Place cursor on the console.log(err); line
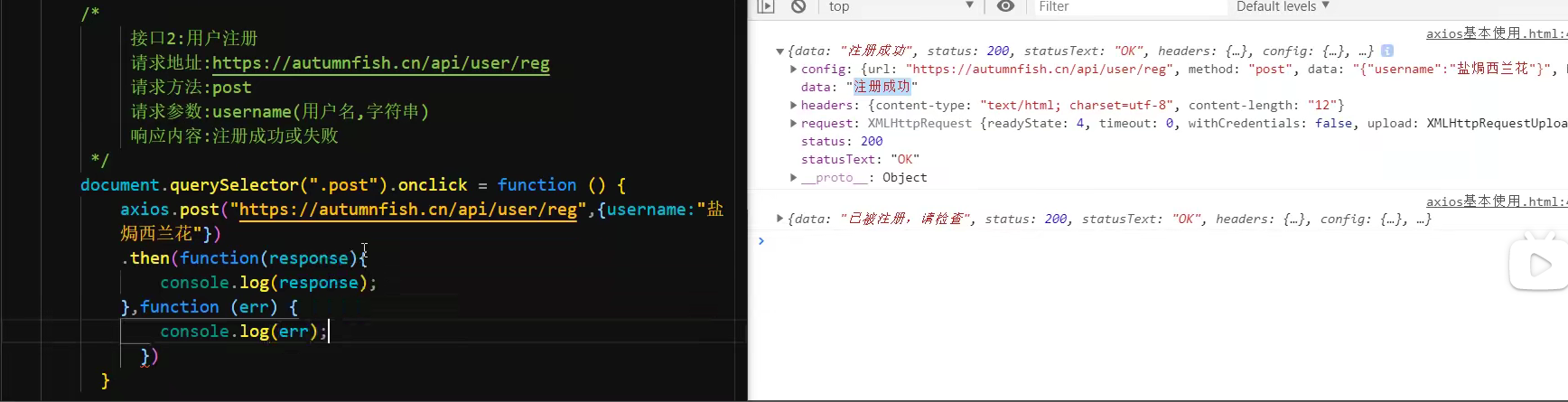This screenshot has width=1568, height=402. click(244, 332)
